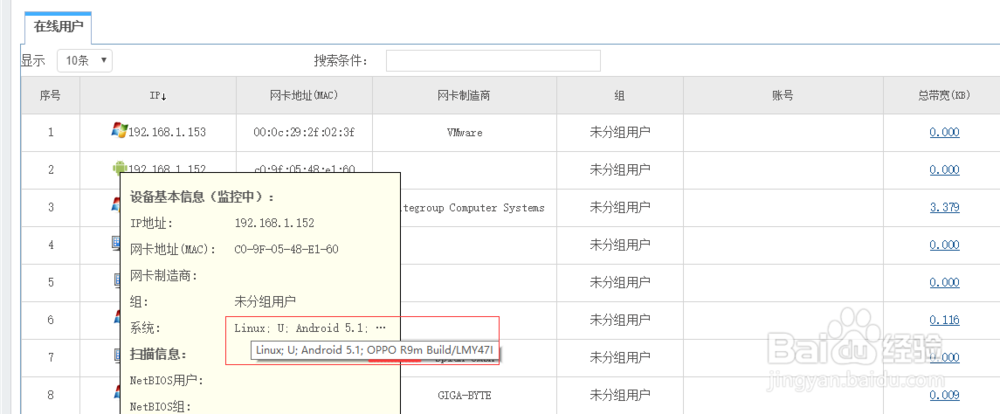Sort by the IP column header
The image size is (1000, 414).
tap(158, 96)
